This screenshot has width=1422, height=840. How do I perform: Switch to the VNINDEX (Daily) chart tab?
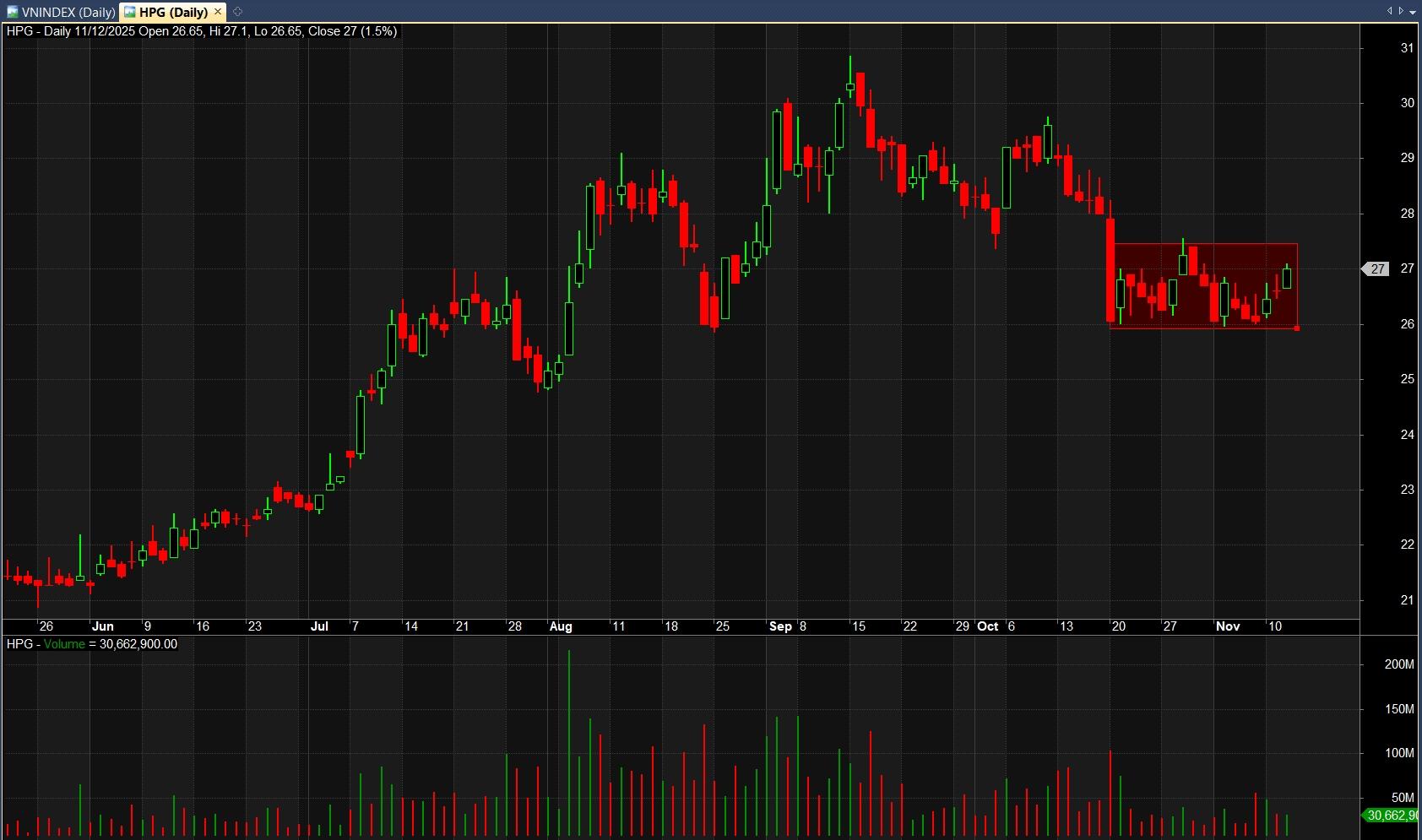61,12
